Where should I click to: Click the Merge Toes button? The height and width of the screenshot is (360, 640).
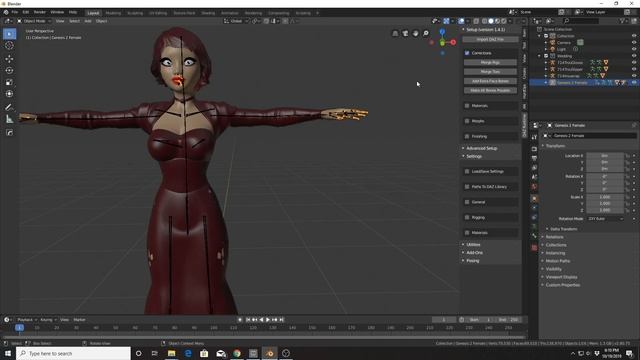point(490,72)
